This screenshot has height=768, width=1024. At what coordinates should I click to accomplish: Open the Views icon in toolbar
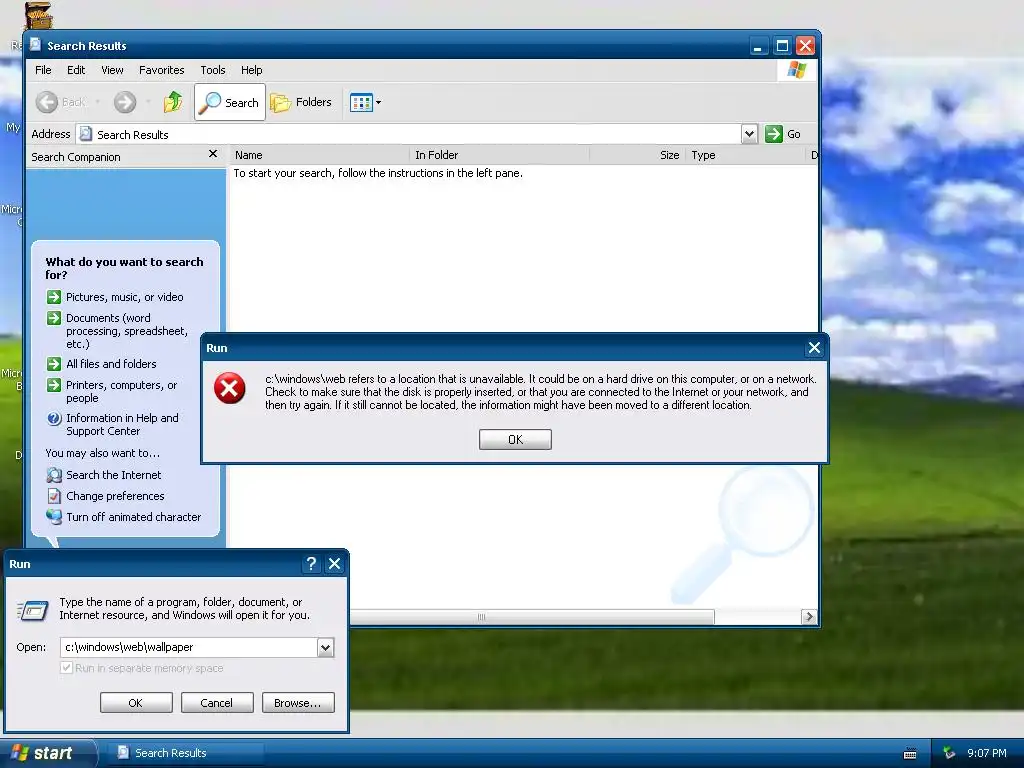(361, 102)
